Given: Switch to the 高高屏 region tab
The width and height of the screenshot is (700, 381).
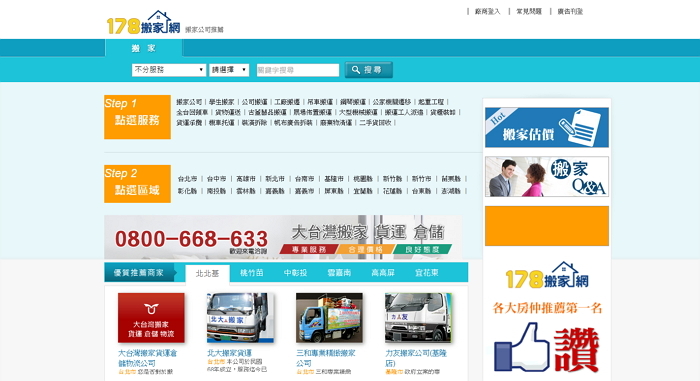Looking at the screenshot, I should coord(383,272).
